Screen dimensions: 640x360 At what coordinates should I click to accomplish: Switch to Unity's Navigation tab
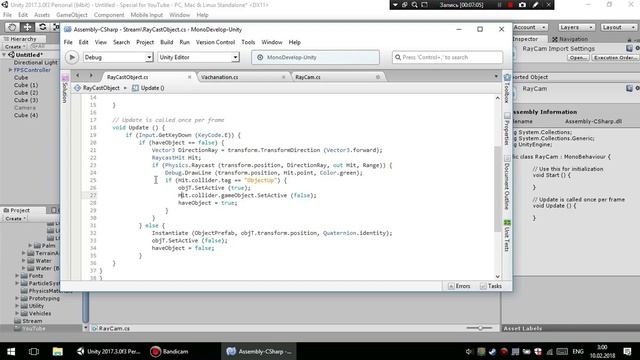(x=570, y=39)
